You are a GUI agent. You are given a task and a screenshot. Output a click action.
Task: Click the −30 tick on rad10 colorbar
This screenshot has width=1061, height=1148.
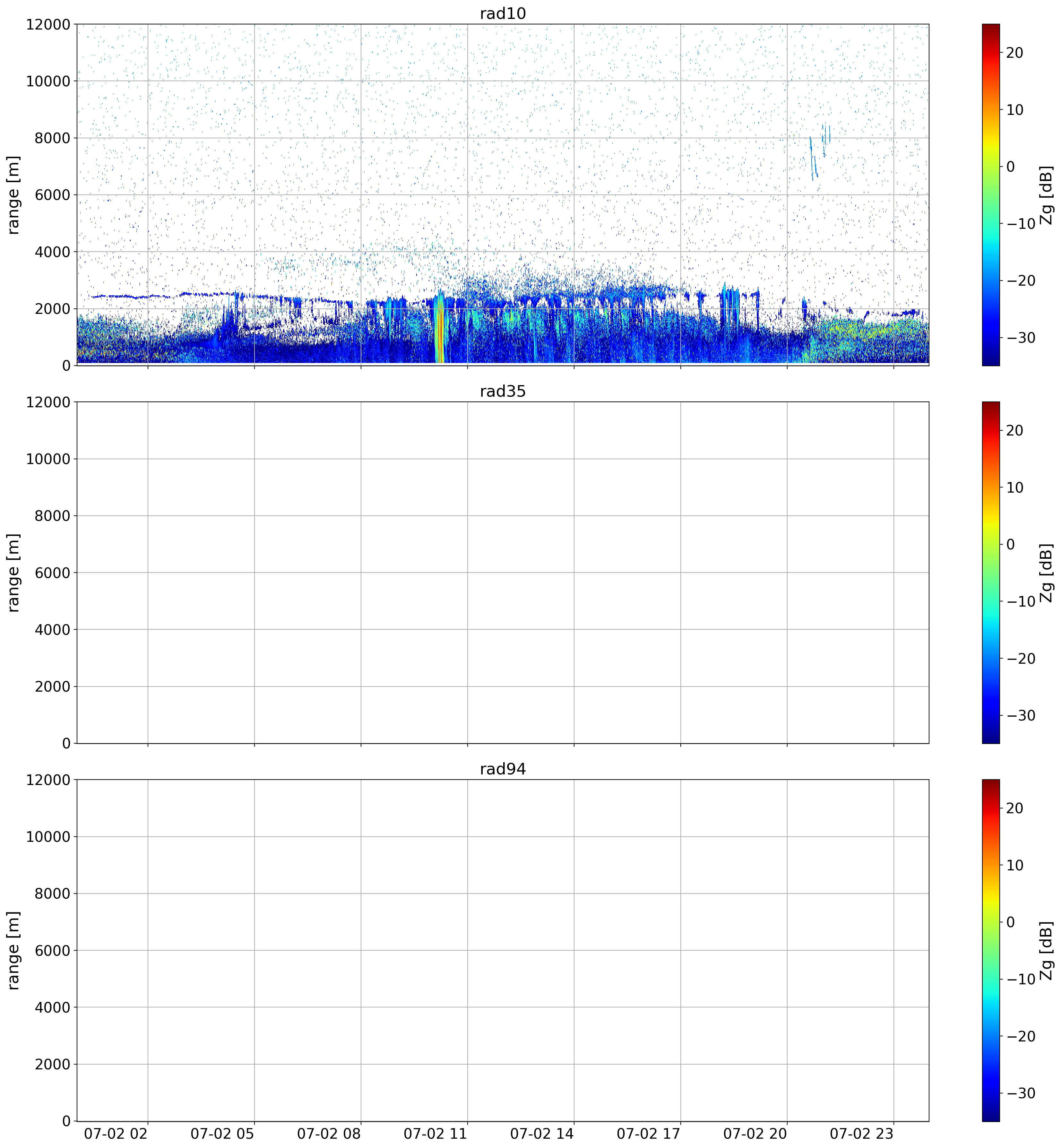1021,338
